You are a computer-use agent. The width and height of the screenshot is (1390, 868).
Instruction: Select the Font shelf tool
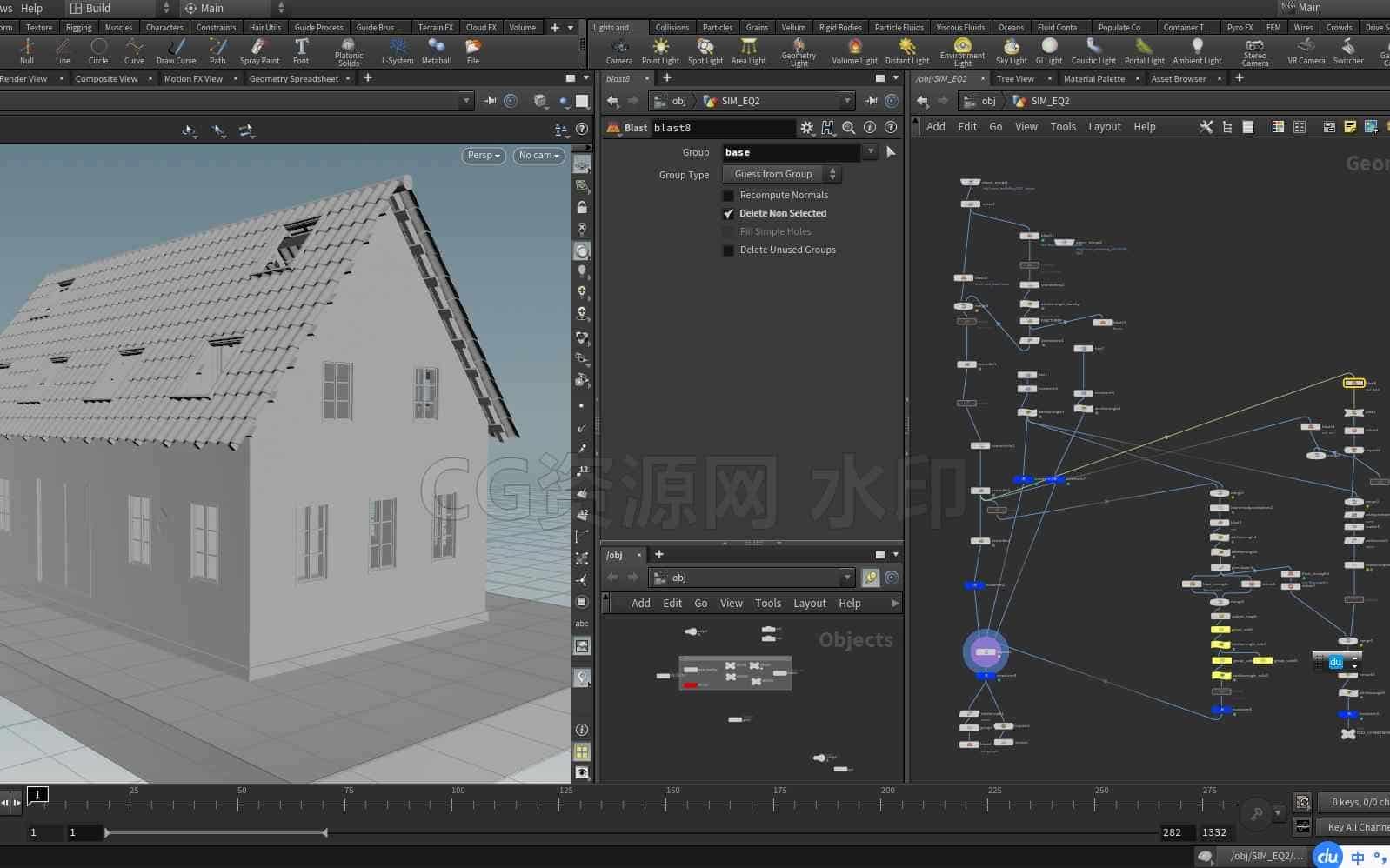click(301, 51)
